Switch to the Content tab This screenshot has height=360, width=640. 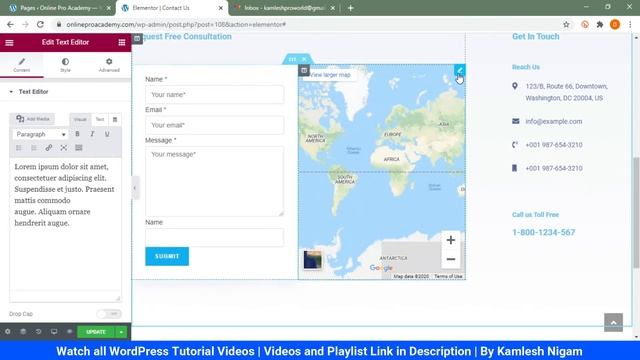(22, 65)
